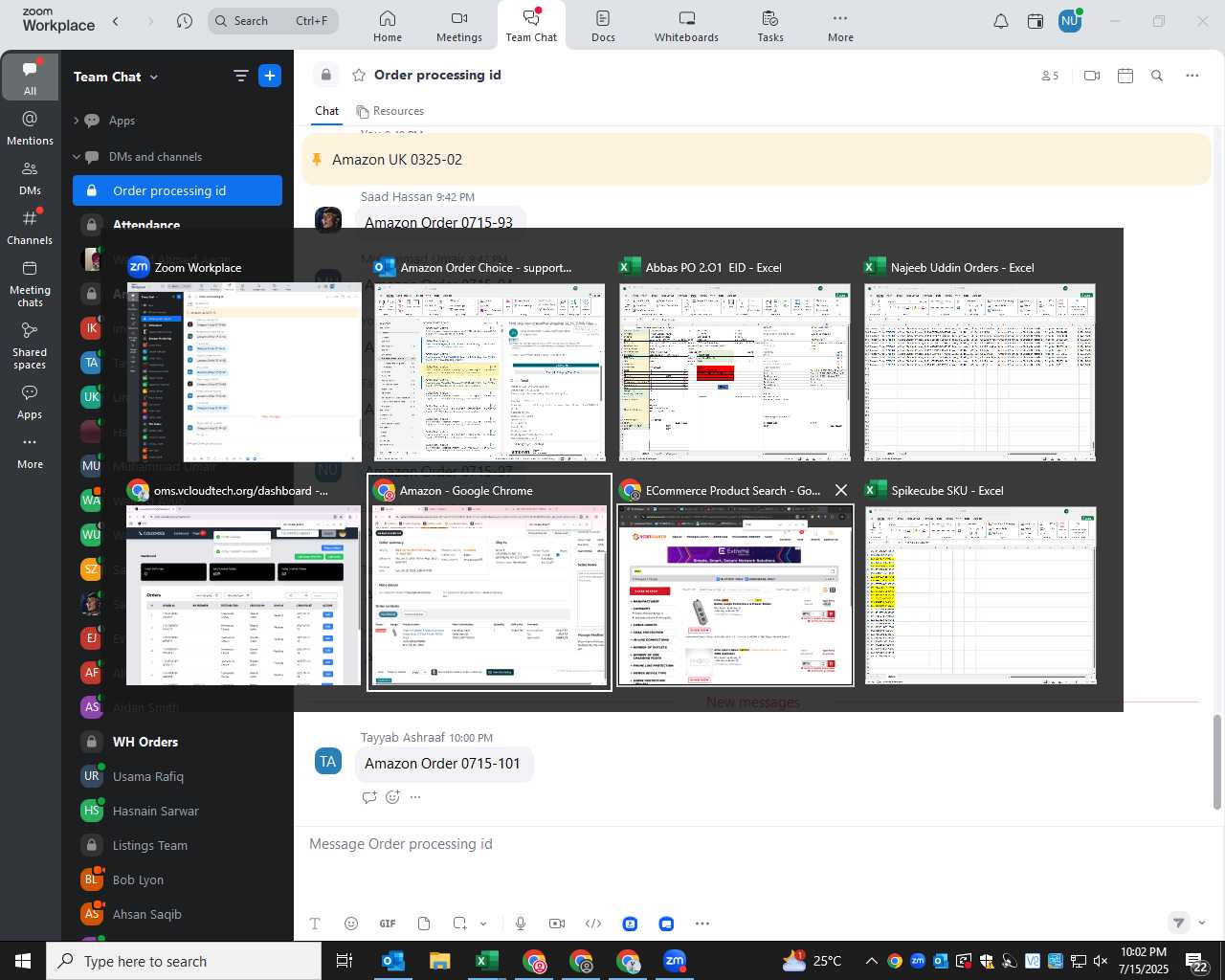The height and width of the screenshot is (980, 1225).
Task: Open the notifications bell icon
Action: coord(1001,21)
